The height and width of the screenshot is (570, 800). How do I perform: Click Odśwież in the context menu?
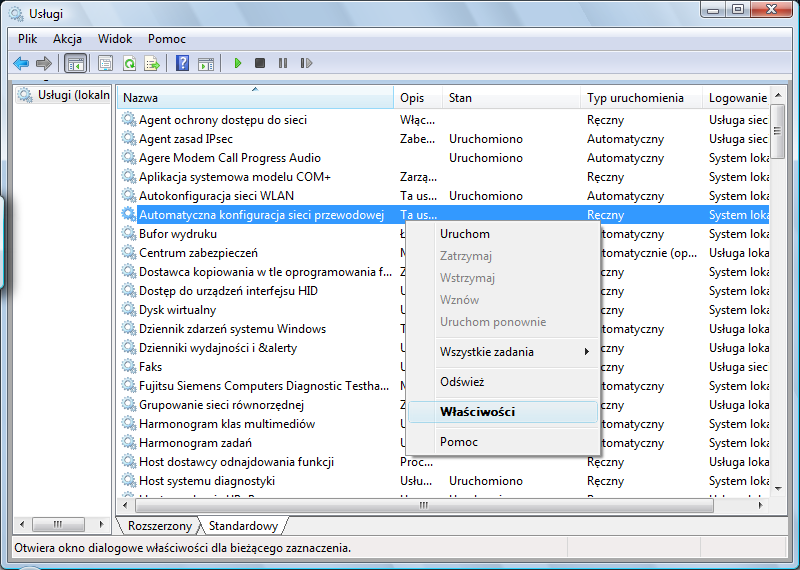(462, 382)
